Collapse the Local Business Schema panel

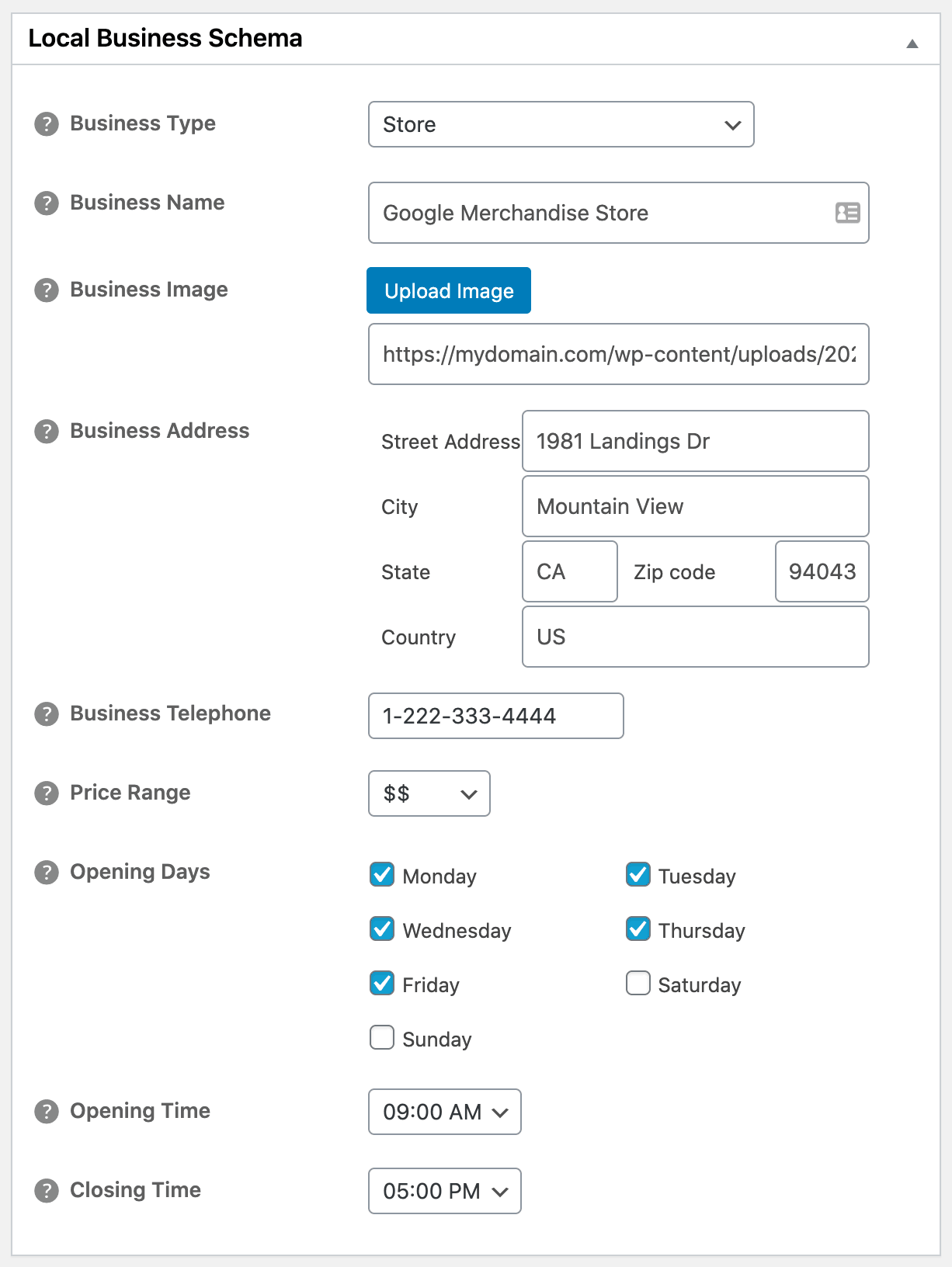point(912,43)
